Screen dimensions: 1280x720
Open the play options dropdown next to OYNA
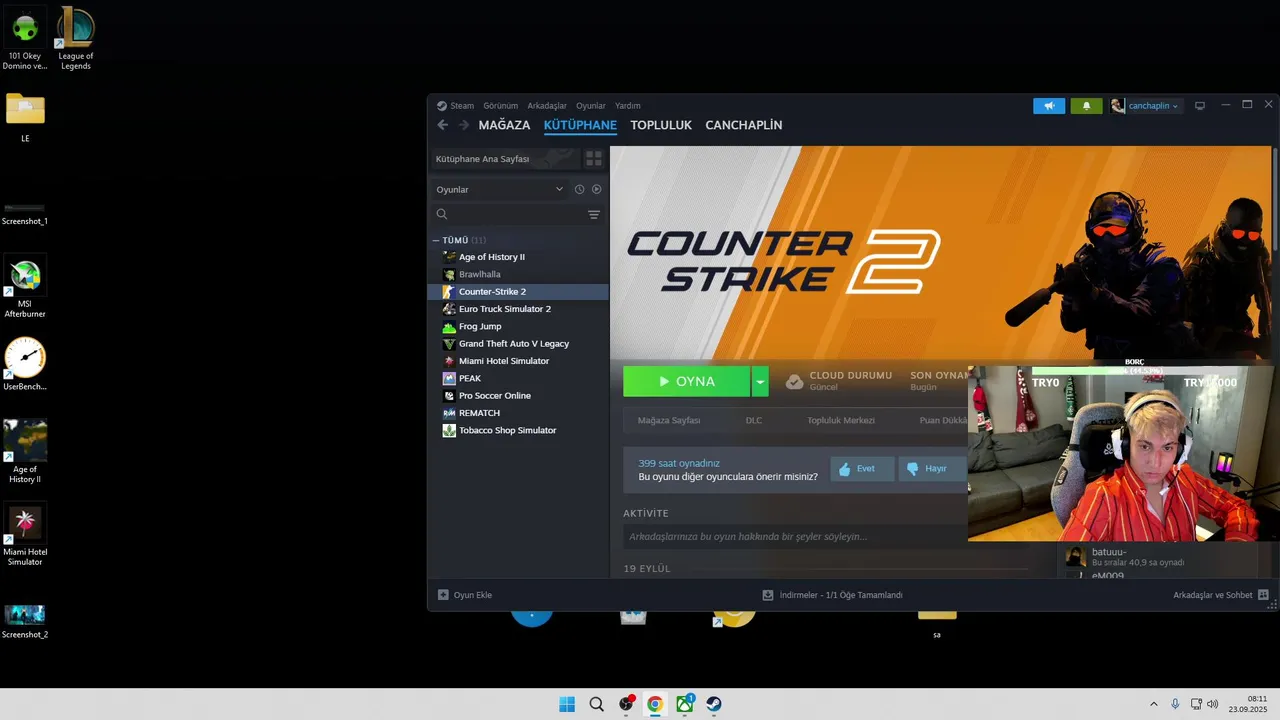(x=760, y=381)
